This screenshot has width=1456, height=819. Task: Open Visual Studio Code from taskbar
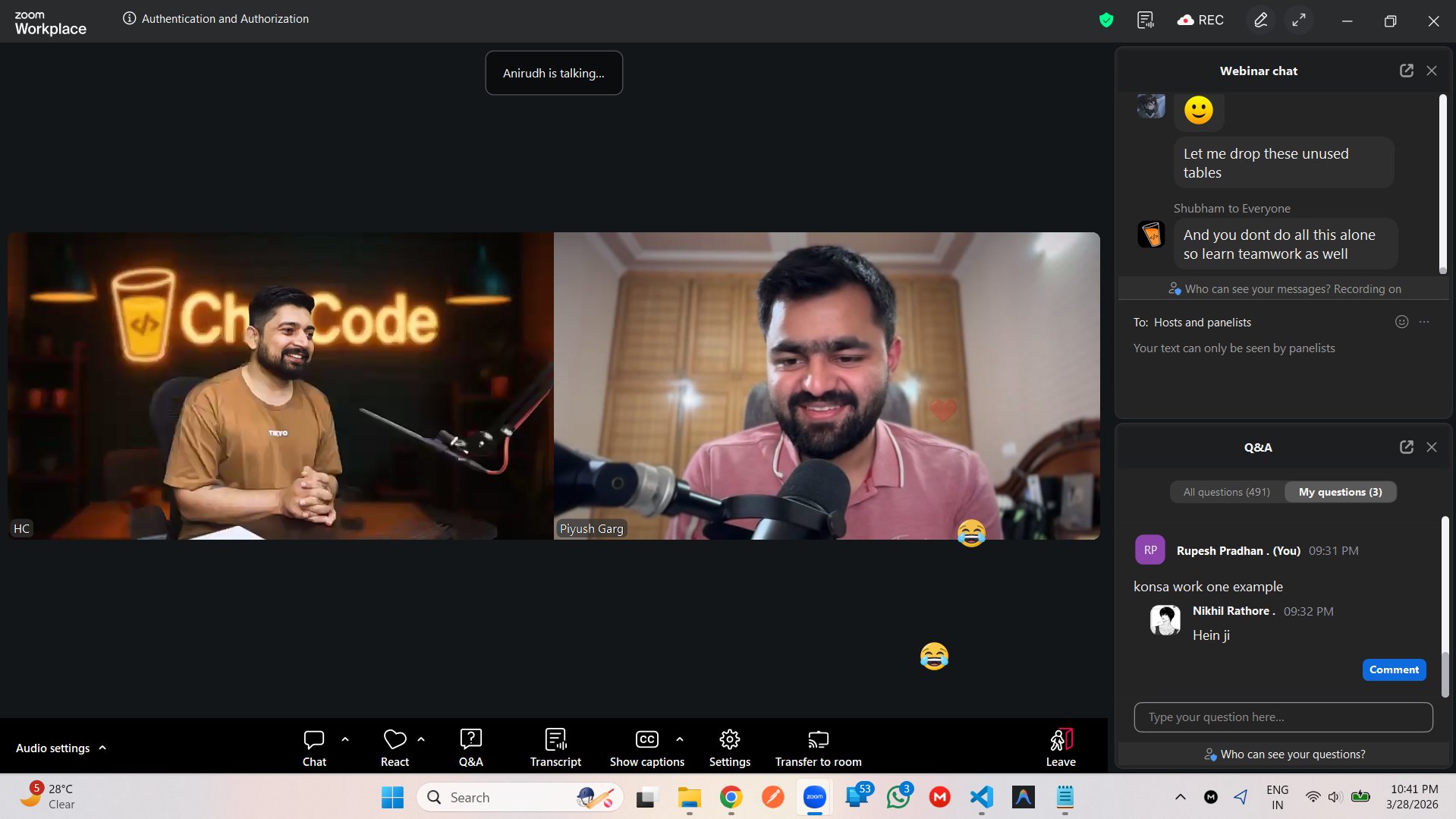click(x=981, y=797)
